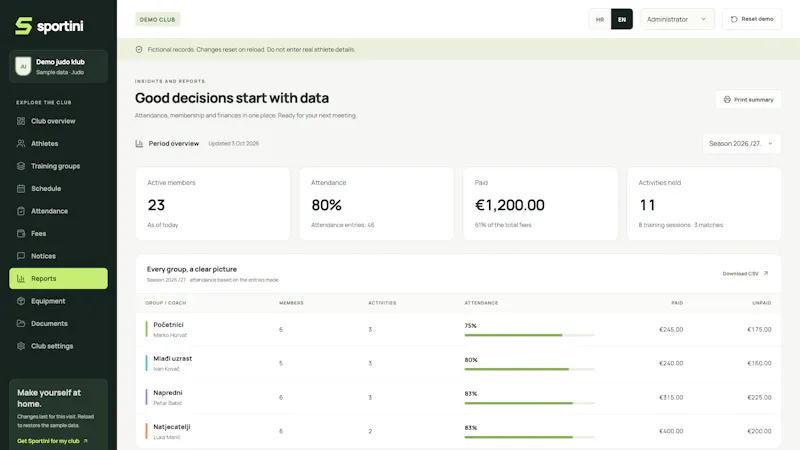
Task: Click the Print summary button
Action: pyautogui.click(x=748, y=99)
